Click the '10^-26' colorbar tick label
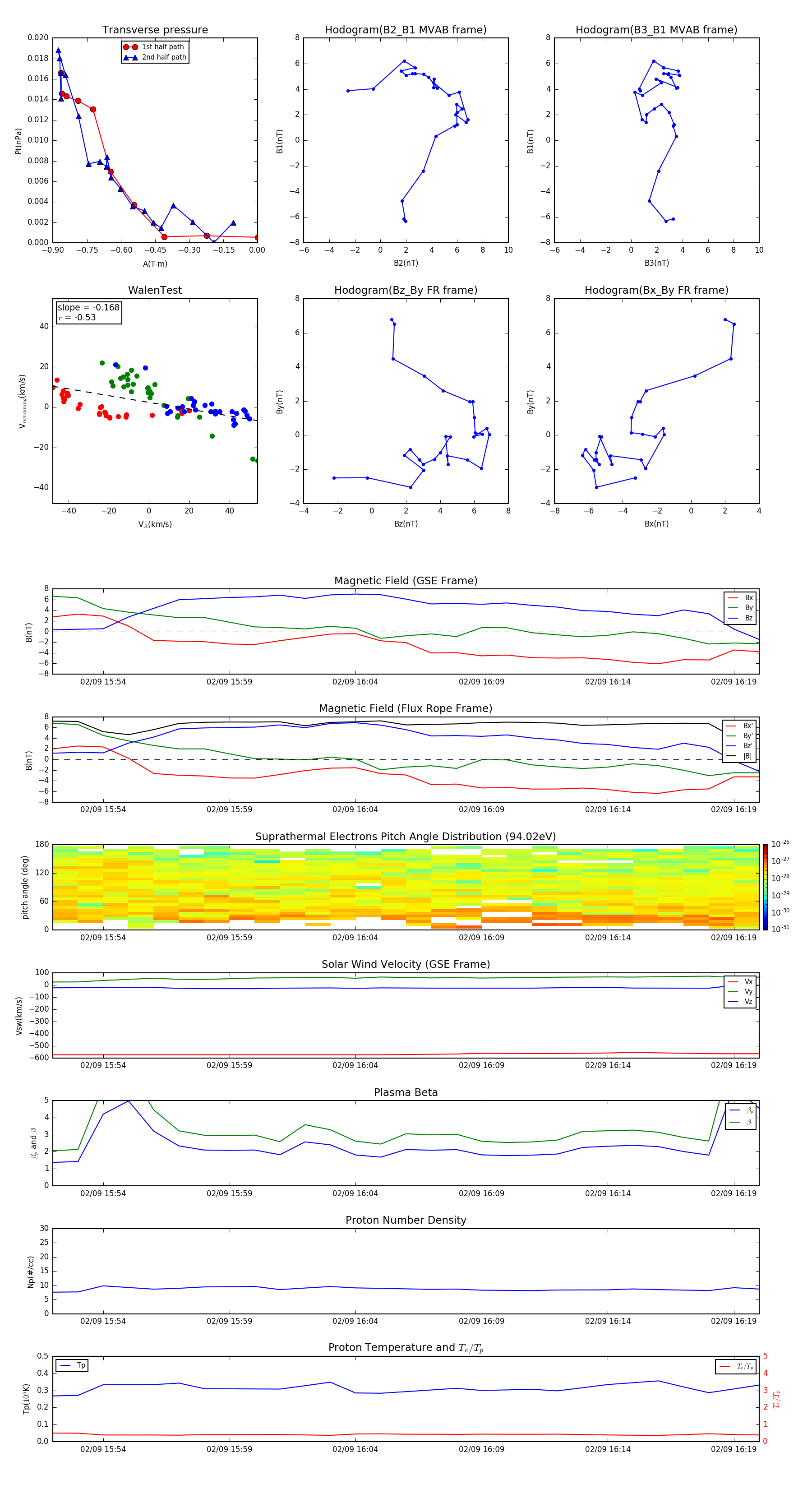Image resolution: width=812 pixels, height=1489 pixels. 780,844
